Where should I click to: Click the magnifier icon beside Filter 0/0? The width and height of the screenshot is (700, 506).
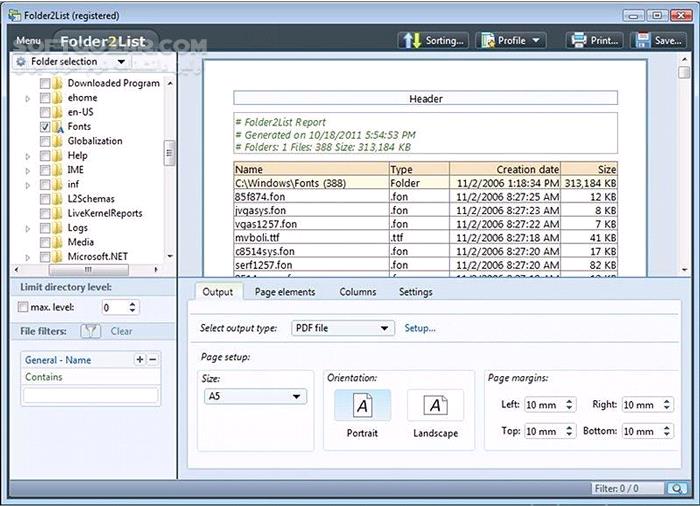pos(677,489)
